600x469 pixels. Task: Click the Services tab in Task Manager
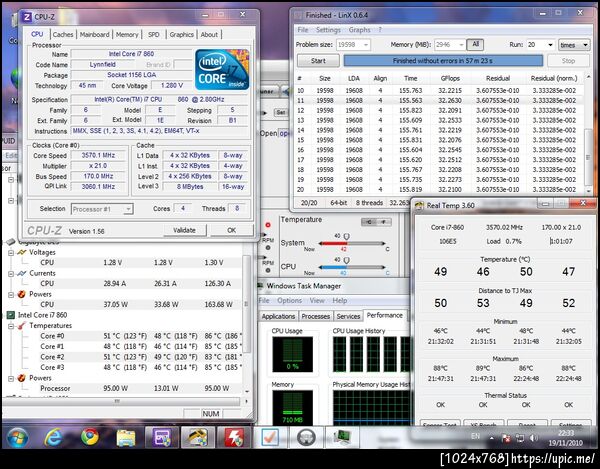pyautogui.click(x=348, y=316)
